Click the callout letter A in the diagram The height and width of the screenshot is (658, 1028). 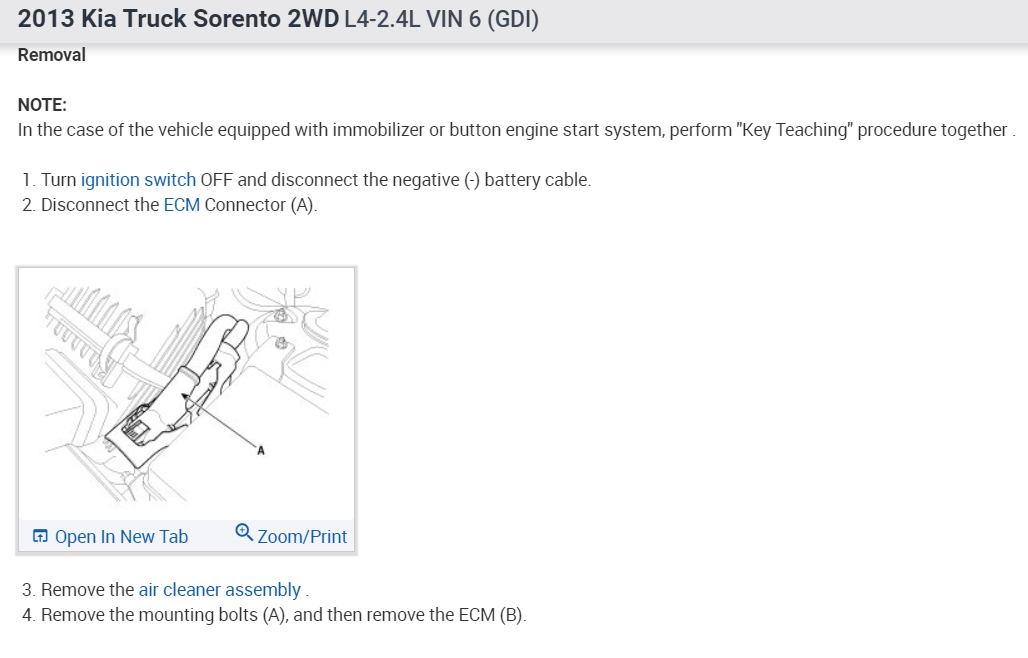tap(261, 452)
